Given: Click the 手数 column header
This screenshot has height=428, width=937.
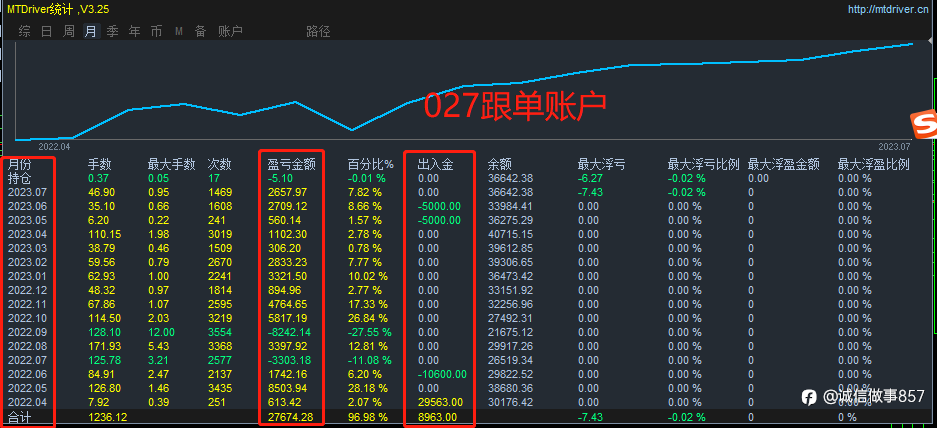Looking at the screenshot, I should point(100,164).
